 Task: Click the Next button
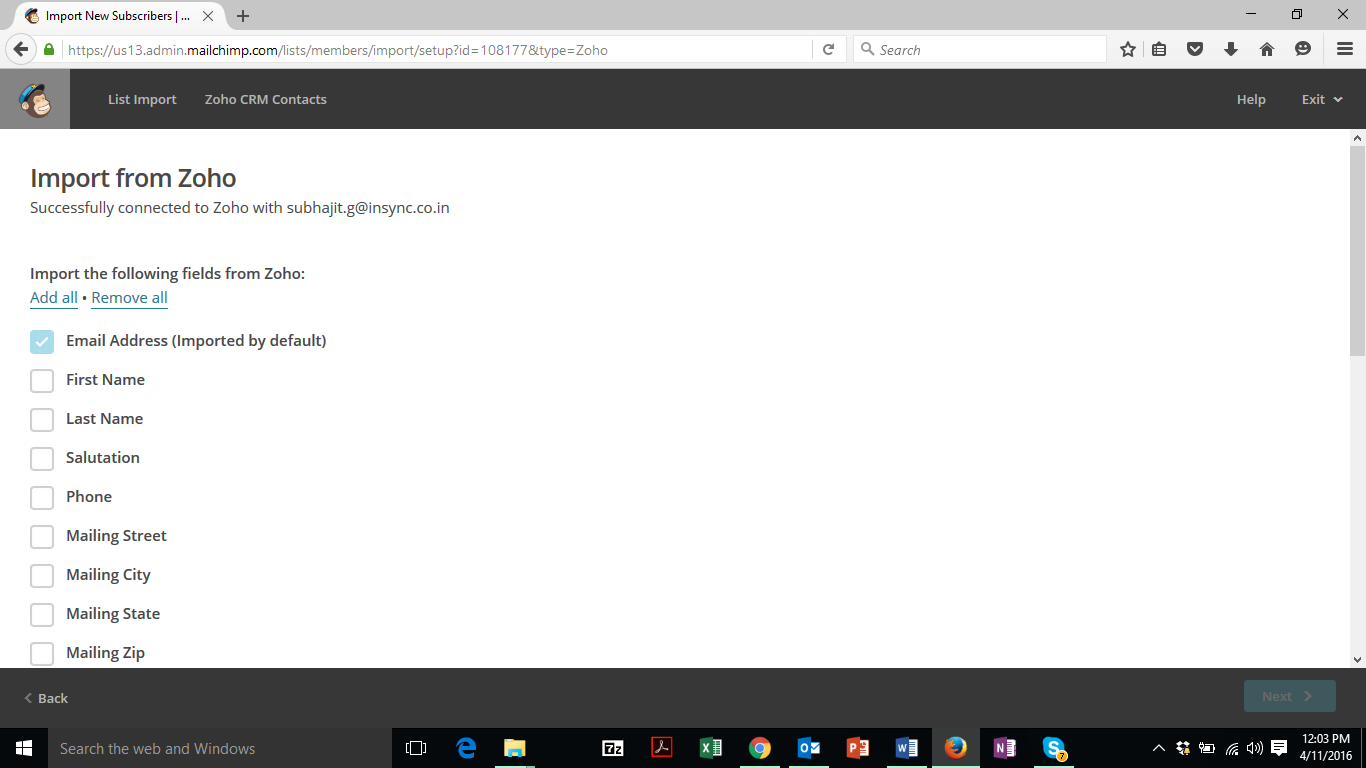1290,696
